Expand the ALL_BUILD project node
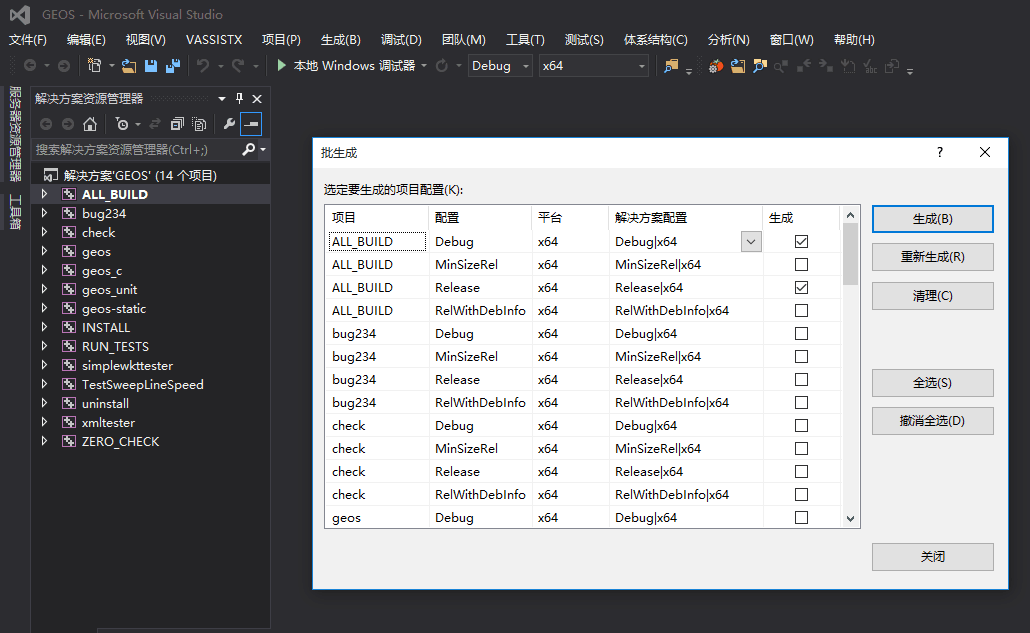This screenshot has height=633, width=1030. click(44, 194)
